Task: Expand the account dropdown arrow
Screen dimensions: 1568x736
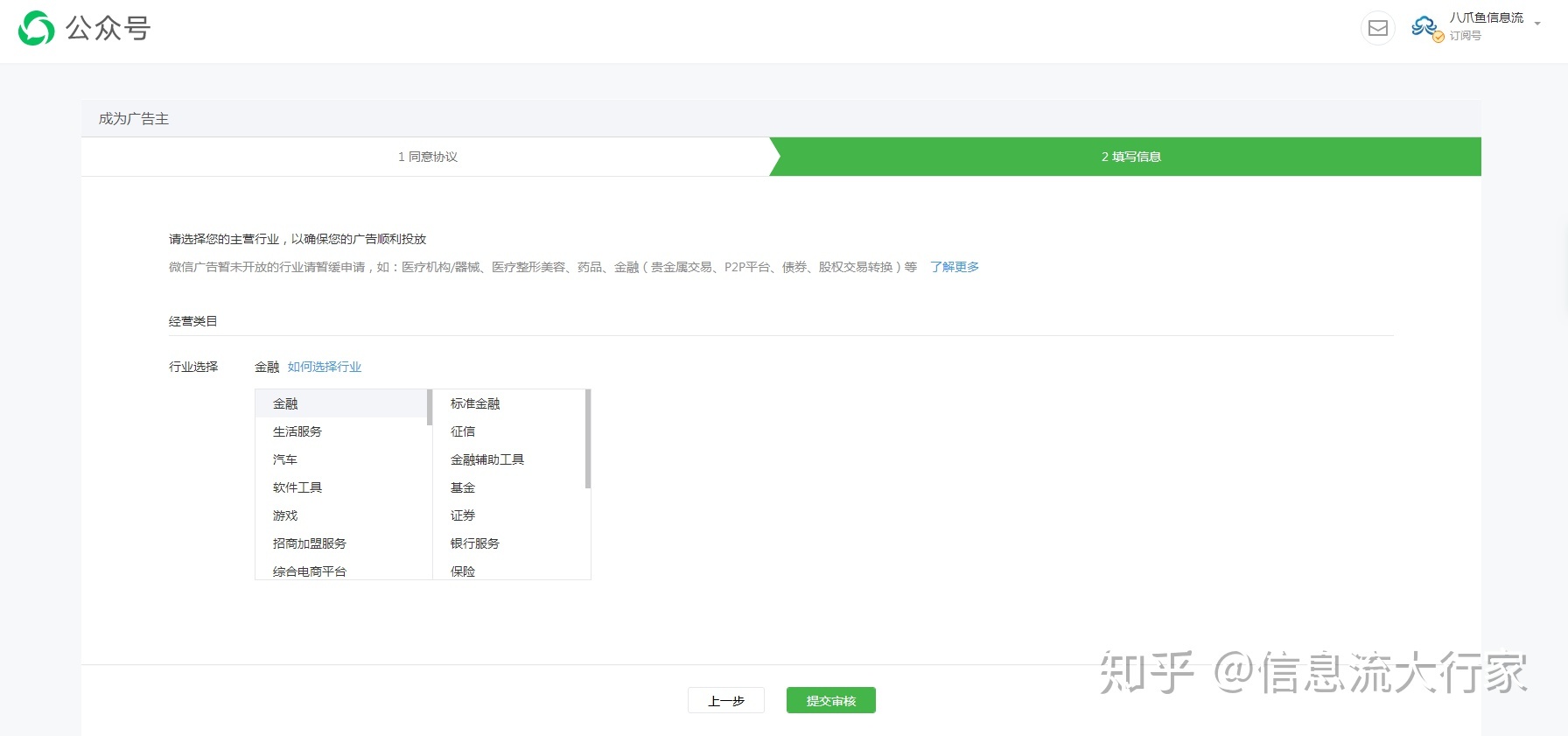Action: [1537, 24]
